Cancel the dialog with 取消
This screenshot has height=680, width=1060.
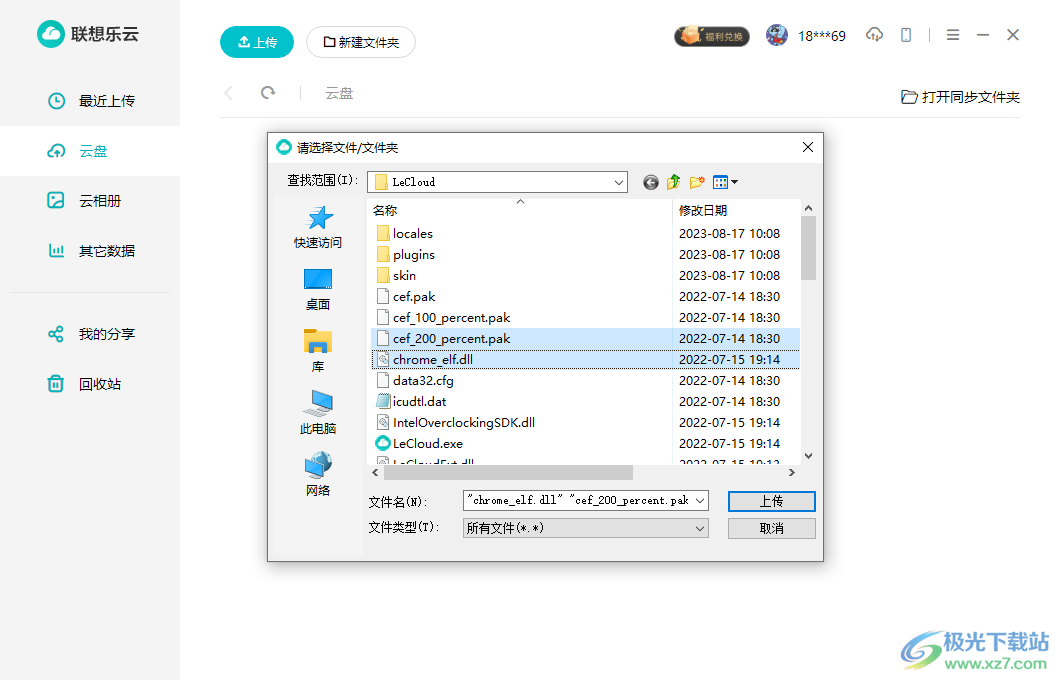pos(771,528)
